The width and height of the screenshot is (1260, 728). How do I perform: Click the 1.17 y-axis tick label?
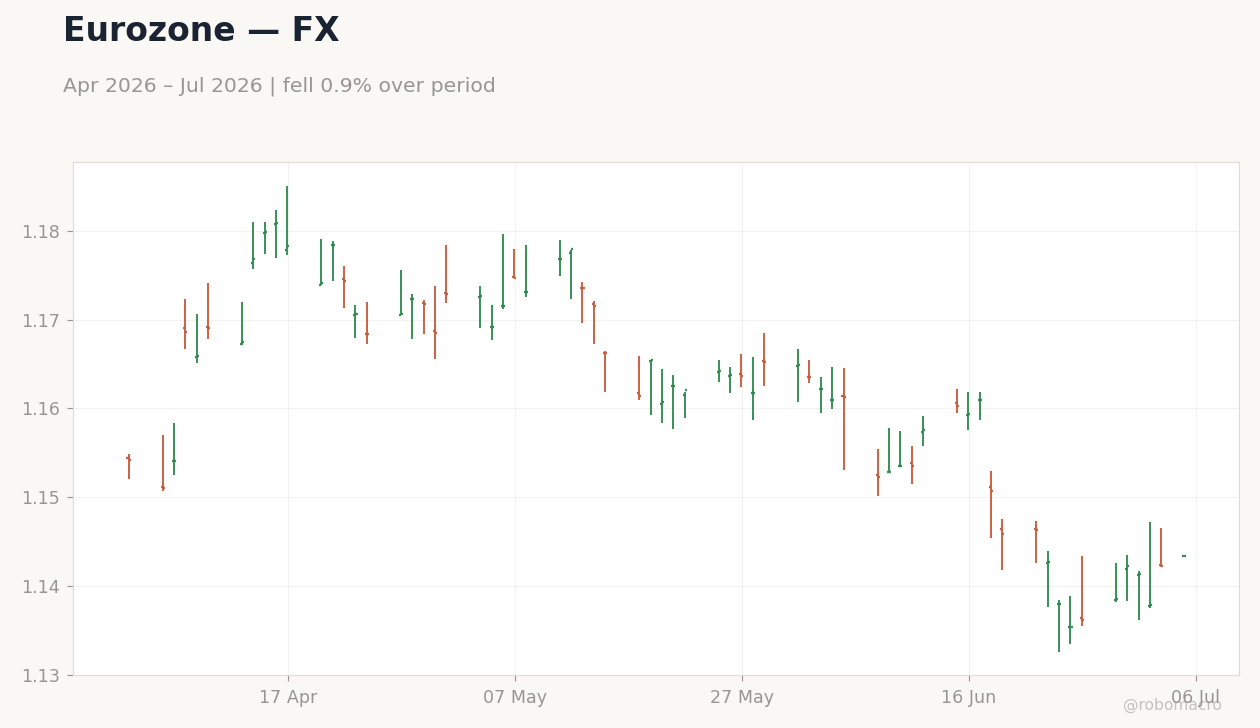click(41, 321)
